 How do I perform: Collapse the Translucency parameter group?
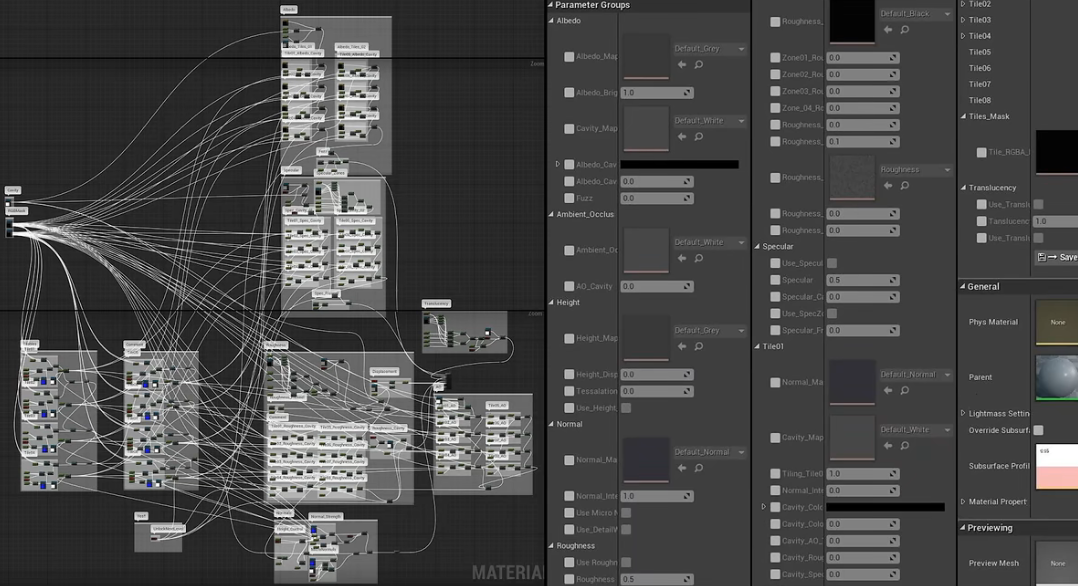pos(963,188)
